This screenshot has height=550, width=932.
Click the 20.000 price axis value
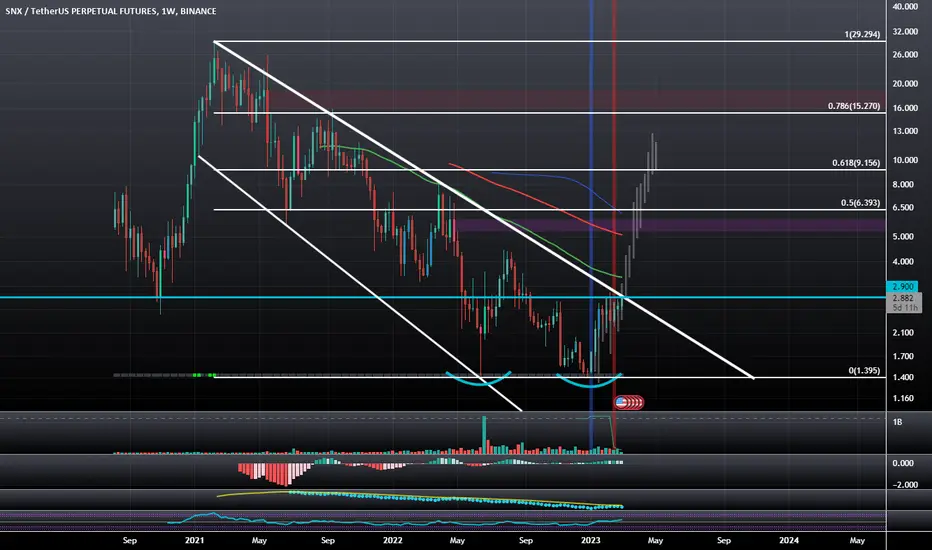tap(905, 84)
